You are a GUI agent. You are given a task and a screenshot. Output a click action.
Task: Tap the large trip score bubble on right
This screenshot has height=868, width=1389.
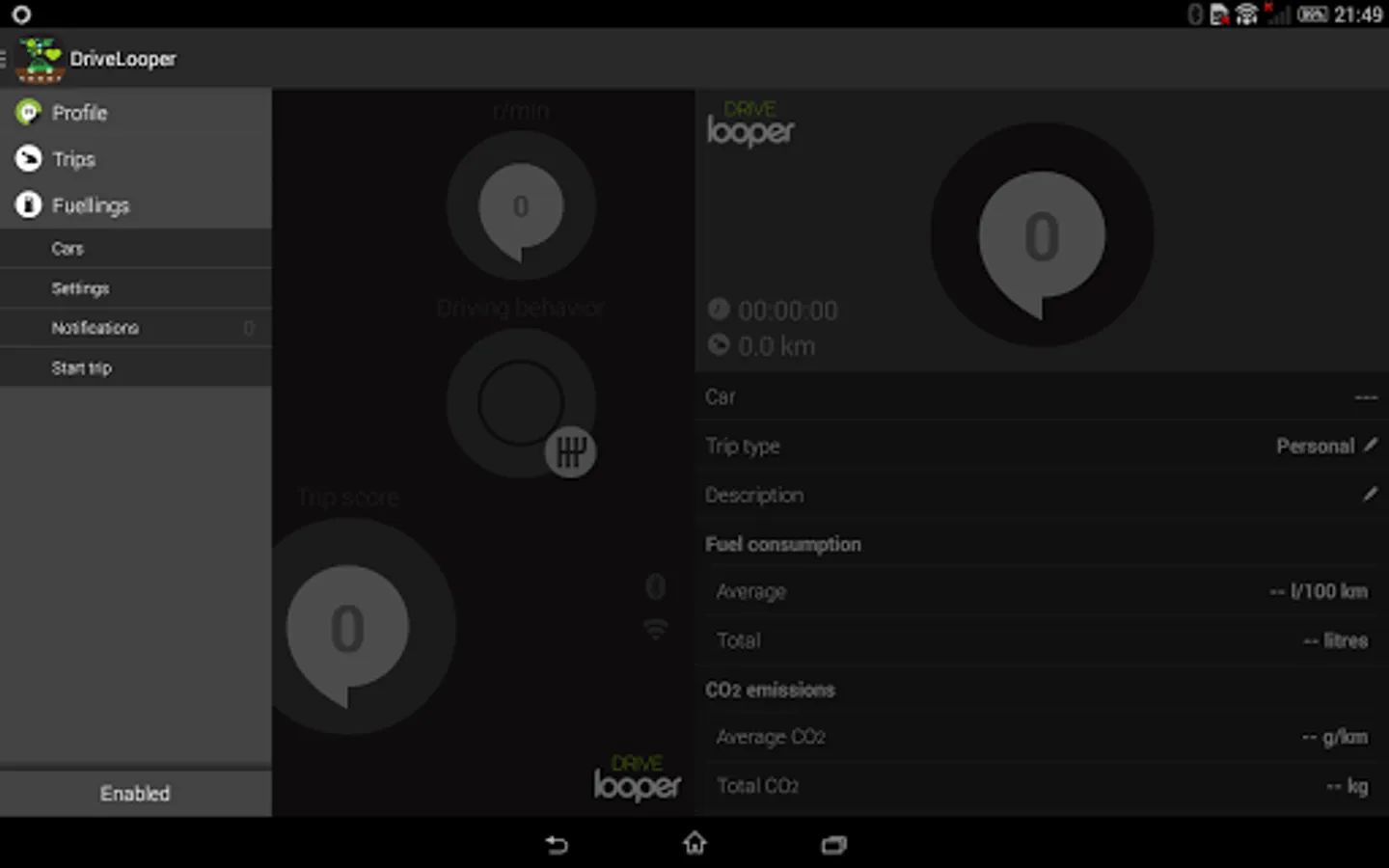pyautogui.click(x=1042, y=235)
